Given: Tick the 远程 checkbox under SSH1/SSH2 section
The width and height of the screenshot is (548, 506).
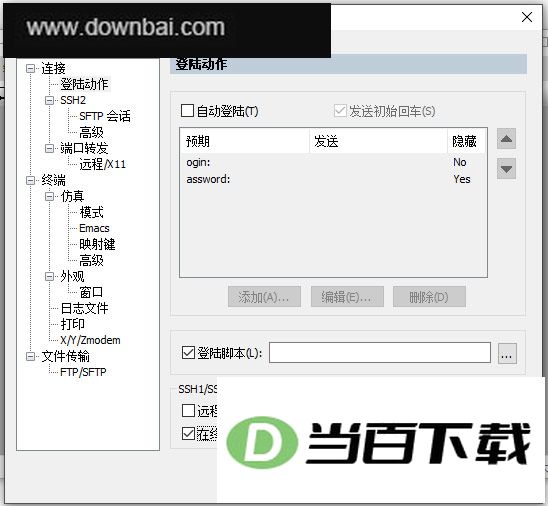Looking at the screenshot, I should [x=188, y=411].
